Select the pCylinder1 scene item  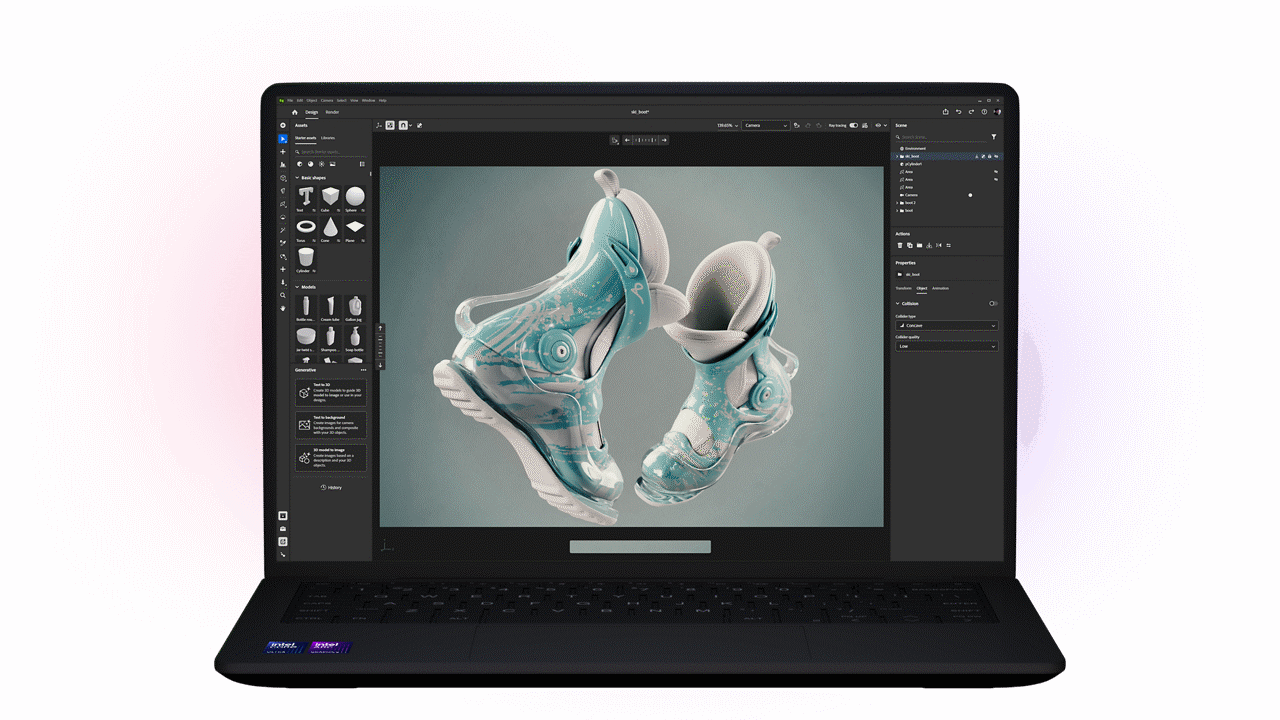(x=912, y=164)
